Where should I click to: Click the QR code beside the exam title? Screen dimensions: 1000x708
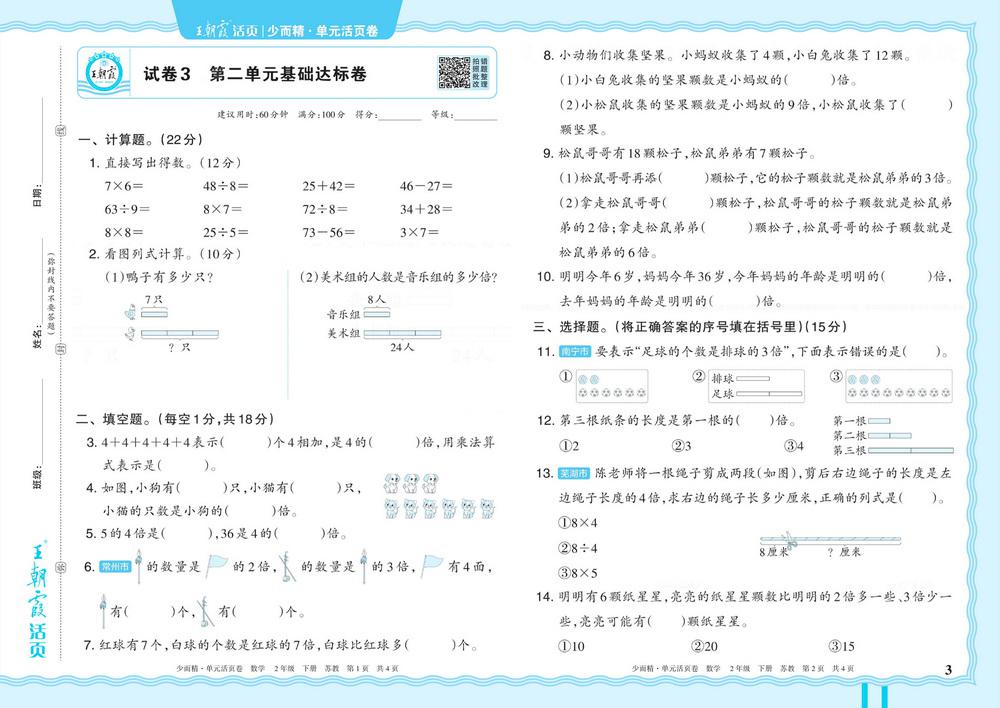tap(454, 73)
